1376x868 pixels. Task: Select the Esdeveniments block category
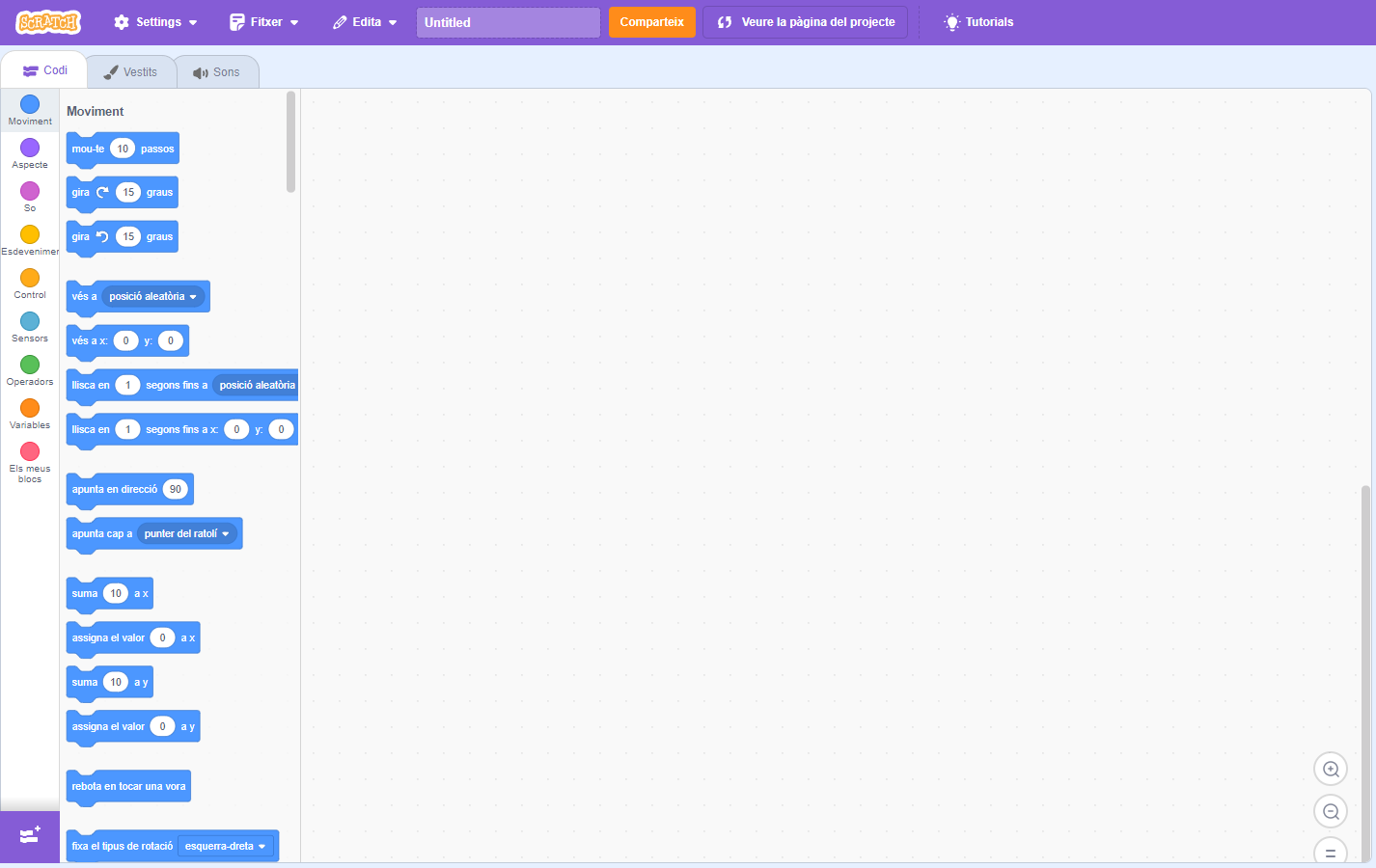(30, 239)
